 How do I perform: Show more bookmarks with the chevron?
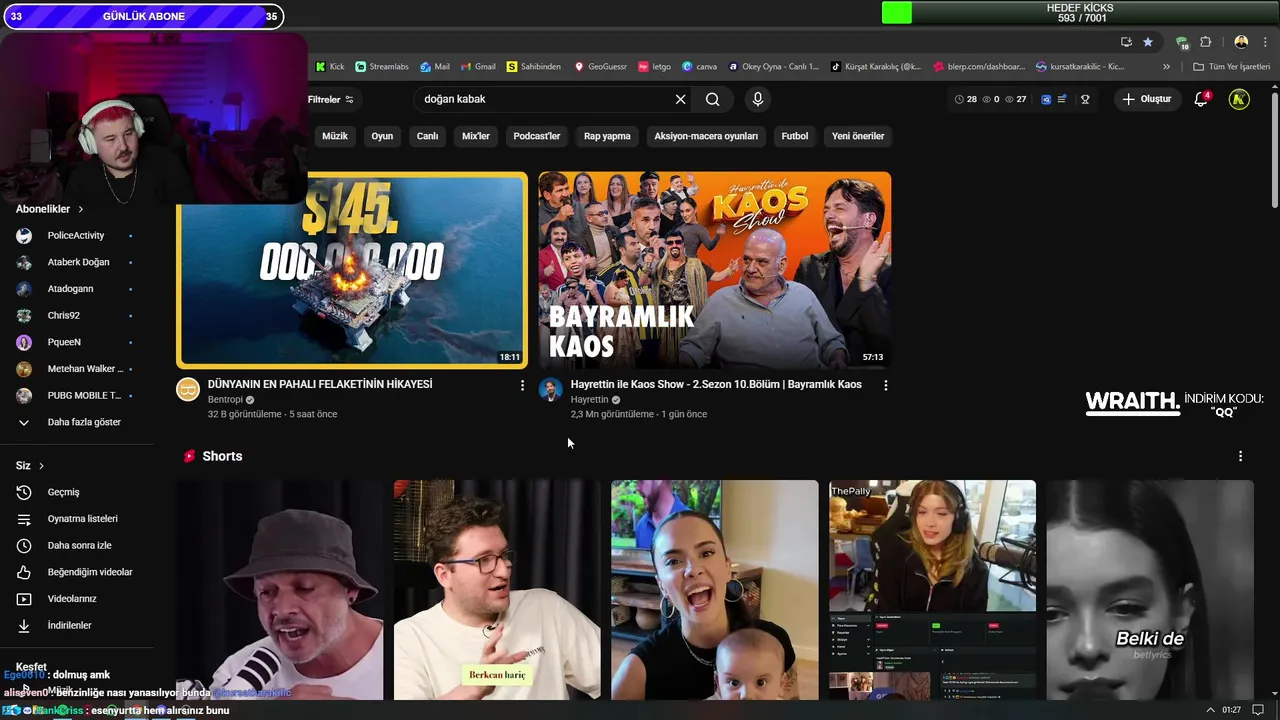(1166, 67)
